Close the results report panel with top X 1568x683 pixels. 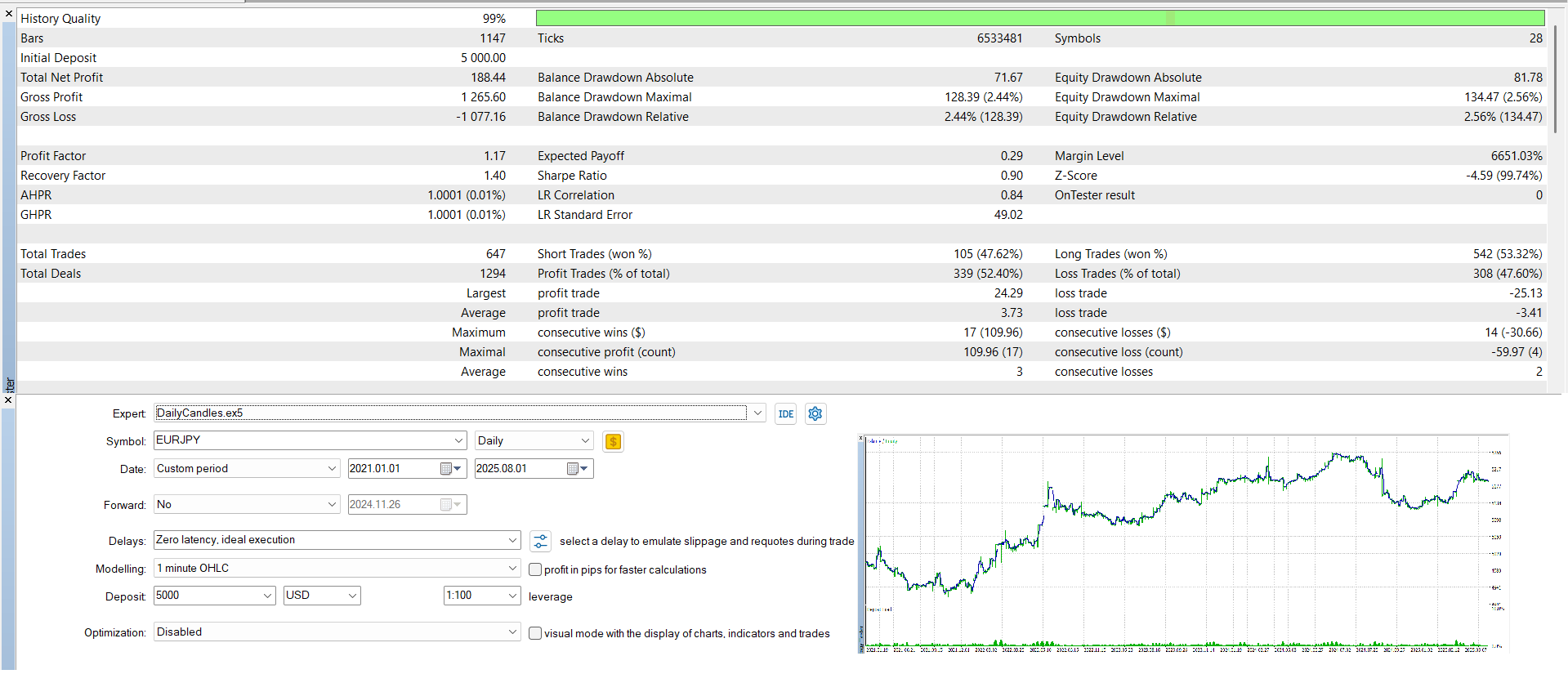pos(9,14)
